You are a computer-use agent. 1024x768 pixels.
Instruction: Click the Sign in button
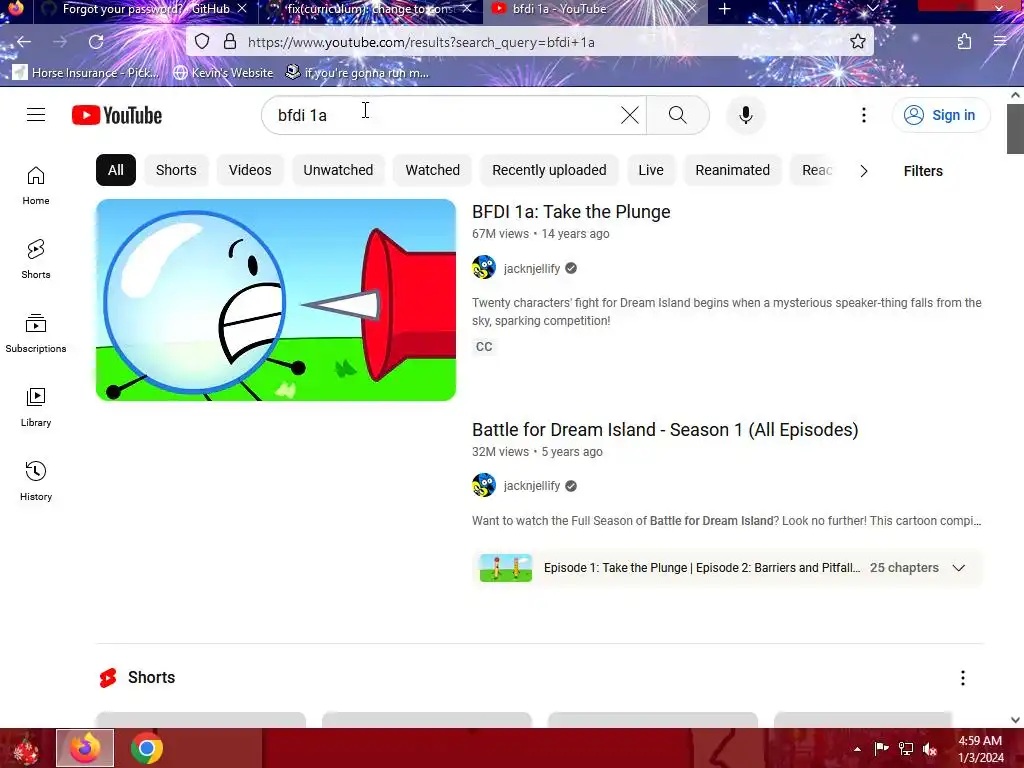click(940, 115)
